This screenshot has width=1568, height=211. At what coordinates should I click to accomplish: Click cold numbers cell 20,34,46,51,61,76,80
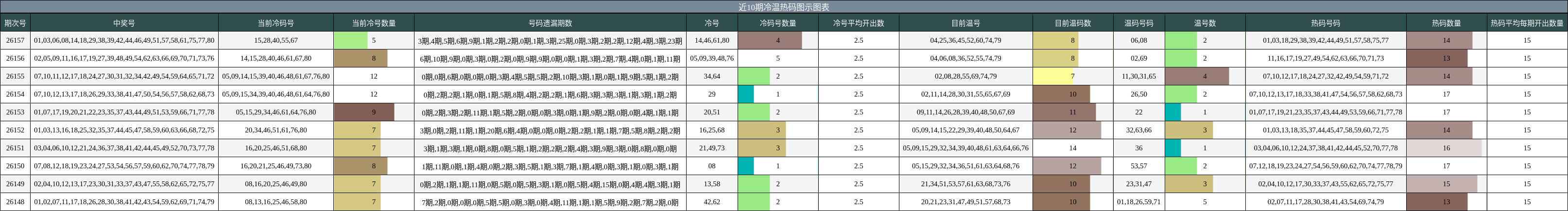click(x=276, y=130)
